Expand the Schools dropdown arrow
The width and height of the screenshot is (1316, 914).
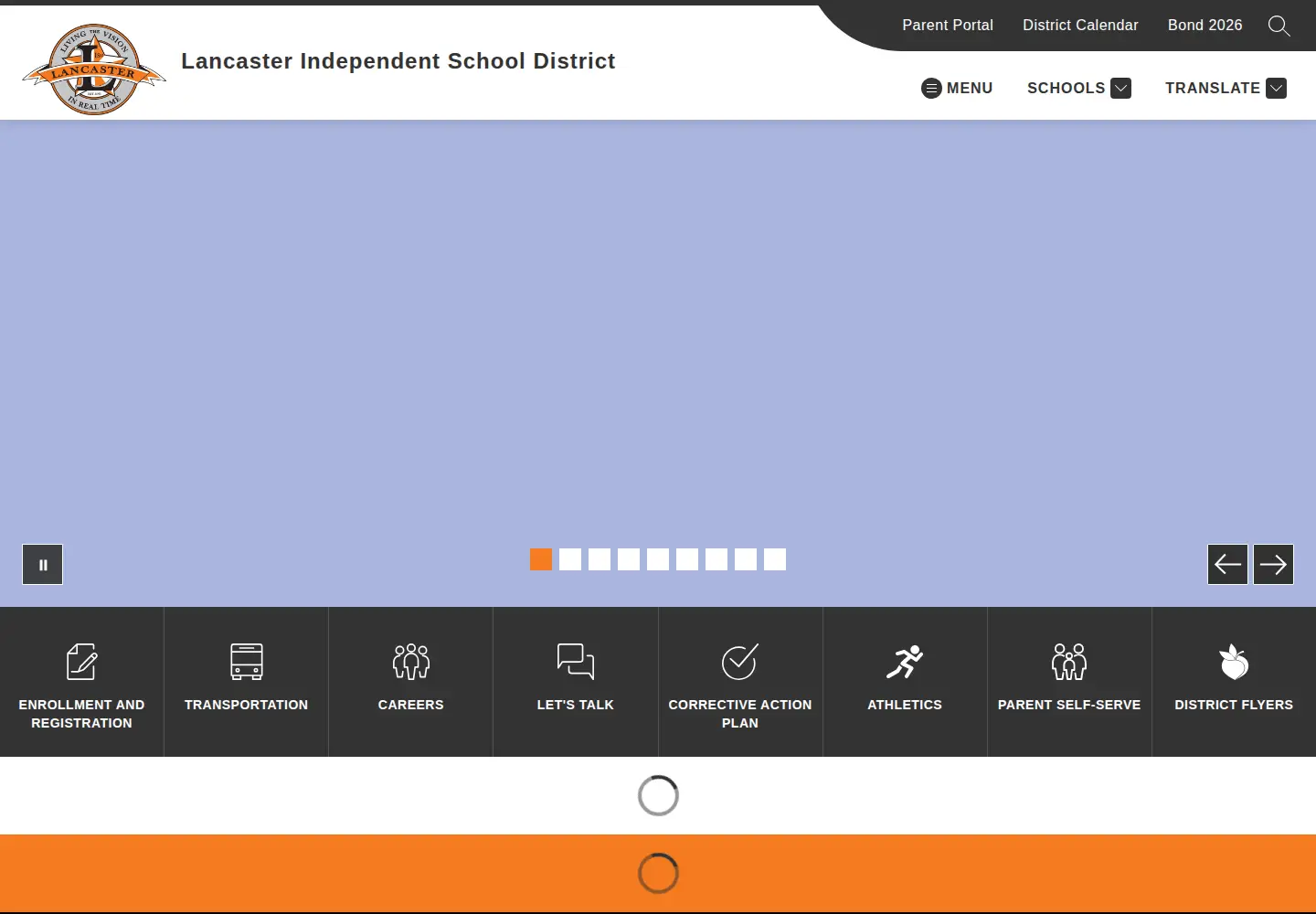point(1121,88)
